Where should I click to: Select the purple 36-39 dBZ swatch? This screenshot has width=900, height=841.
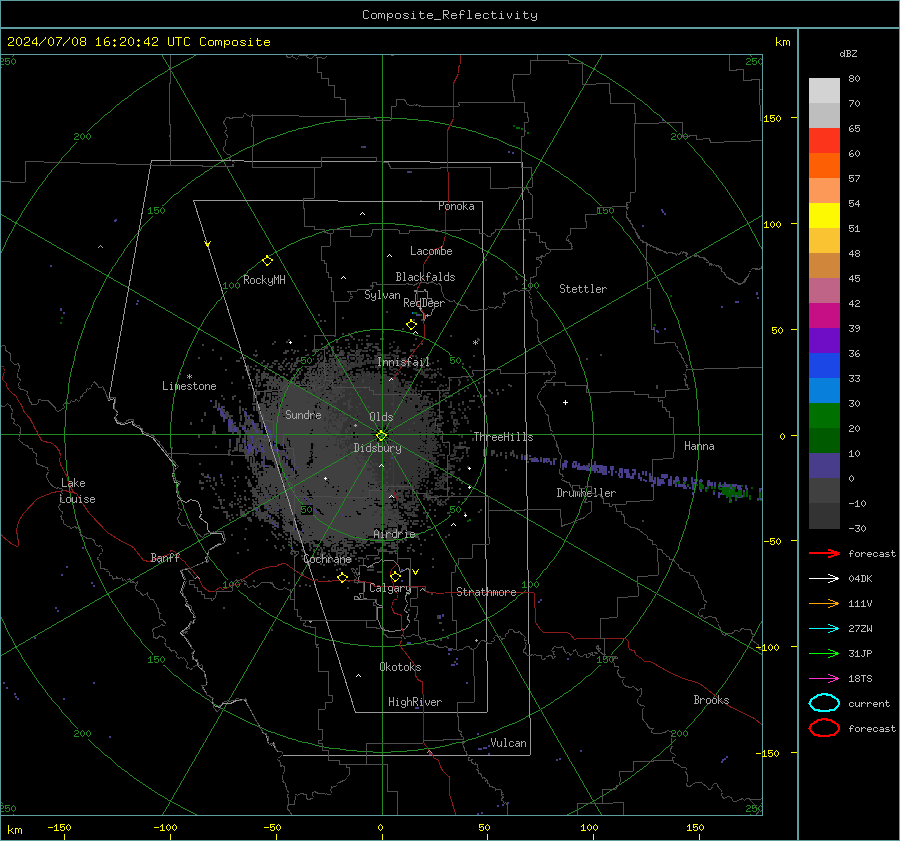[824, 341]
